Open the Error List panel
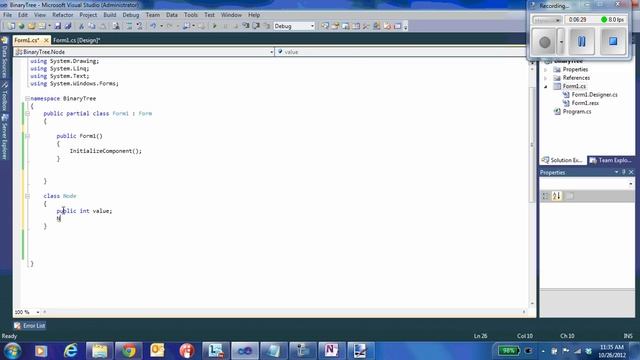 click(29, 326)
